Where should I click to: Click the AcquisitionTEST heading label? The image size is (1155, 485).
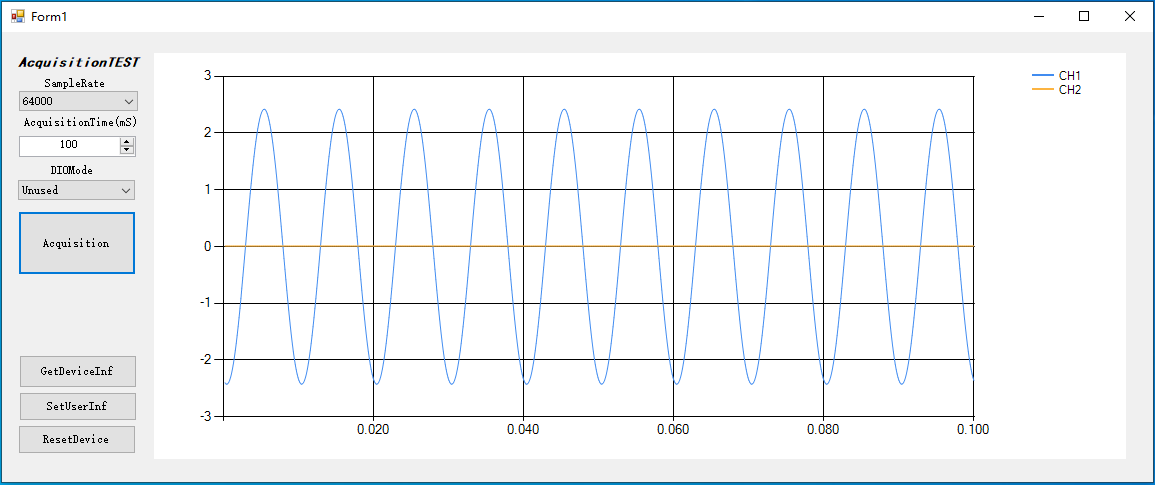(78, 62)
